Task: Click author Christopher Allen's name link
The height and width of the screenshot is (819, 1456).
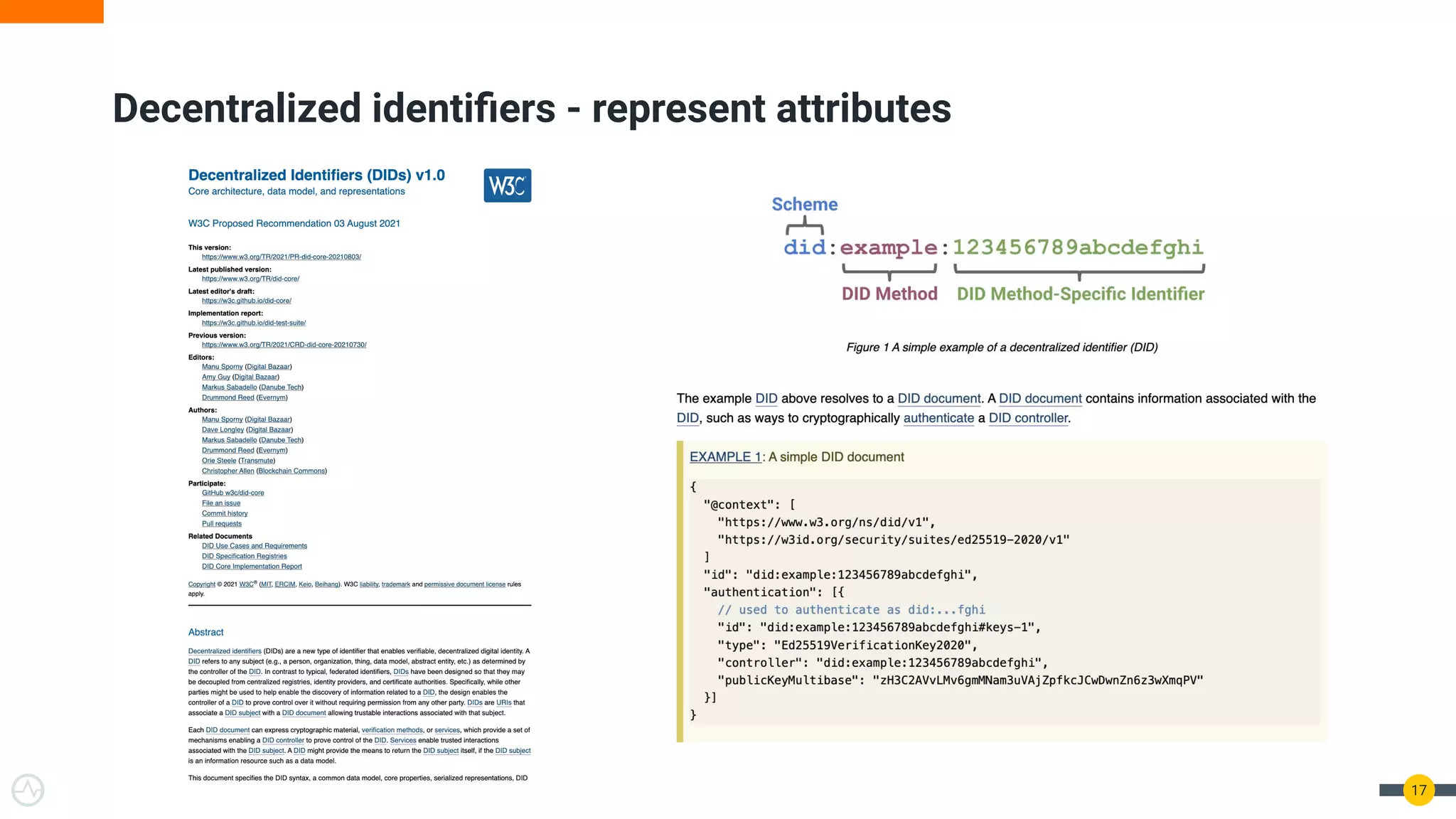Action: pyautogui.click(x=227, y=471)
